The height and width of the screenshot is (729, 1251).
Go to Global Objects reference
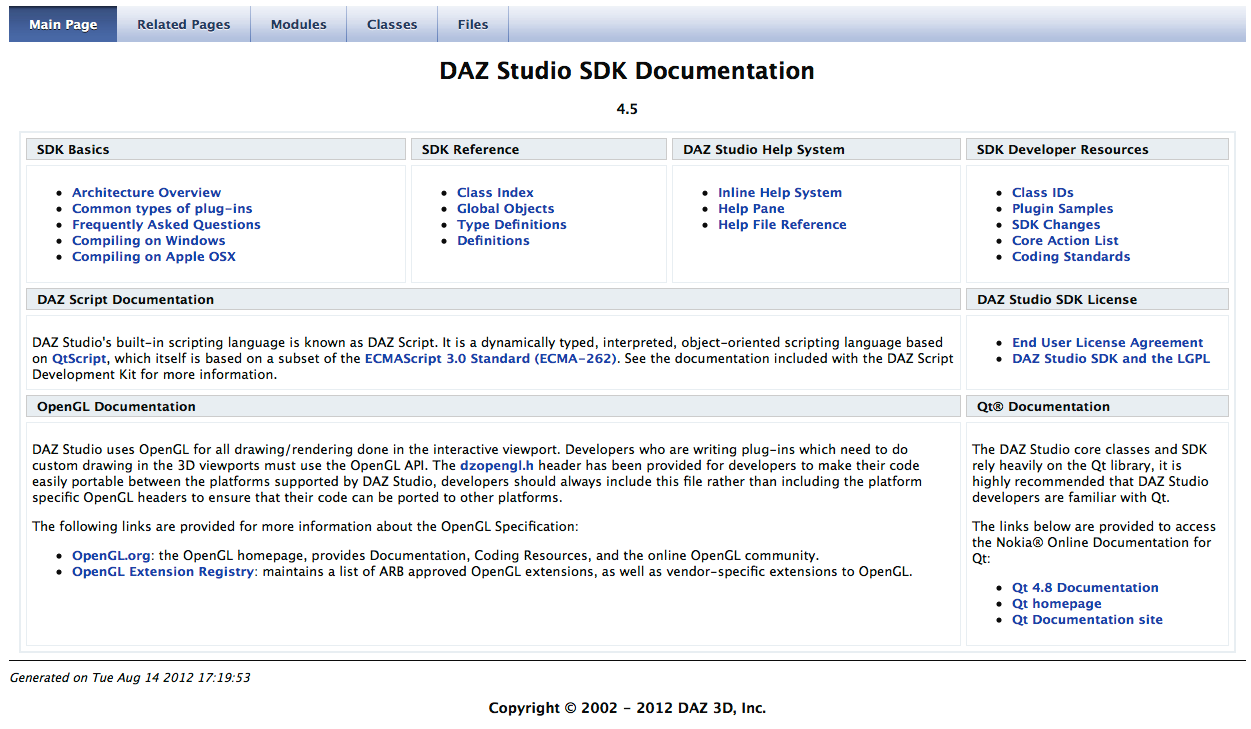click(505, 209)
